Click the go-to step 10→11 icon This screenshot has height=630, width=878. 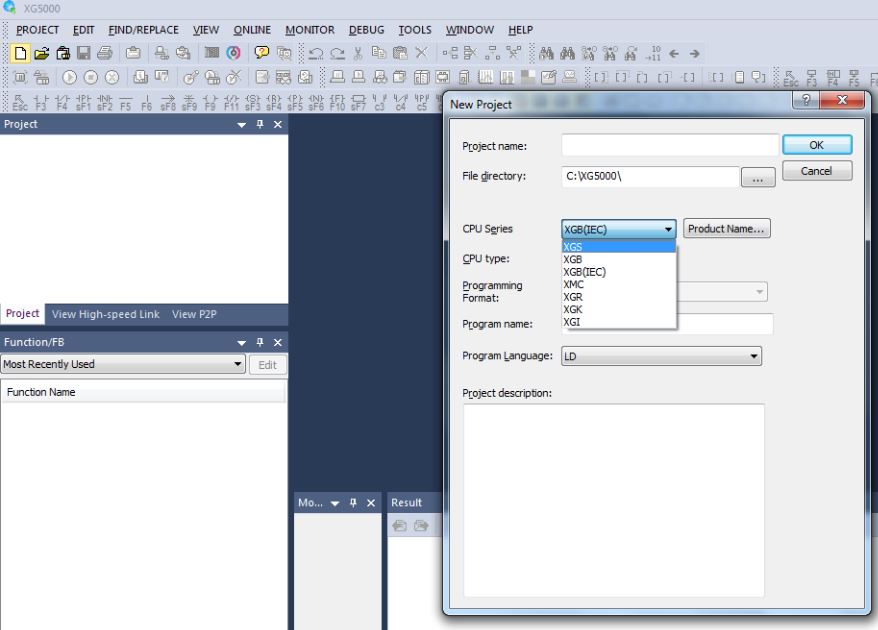(653, 54)
